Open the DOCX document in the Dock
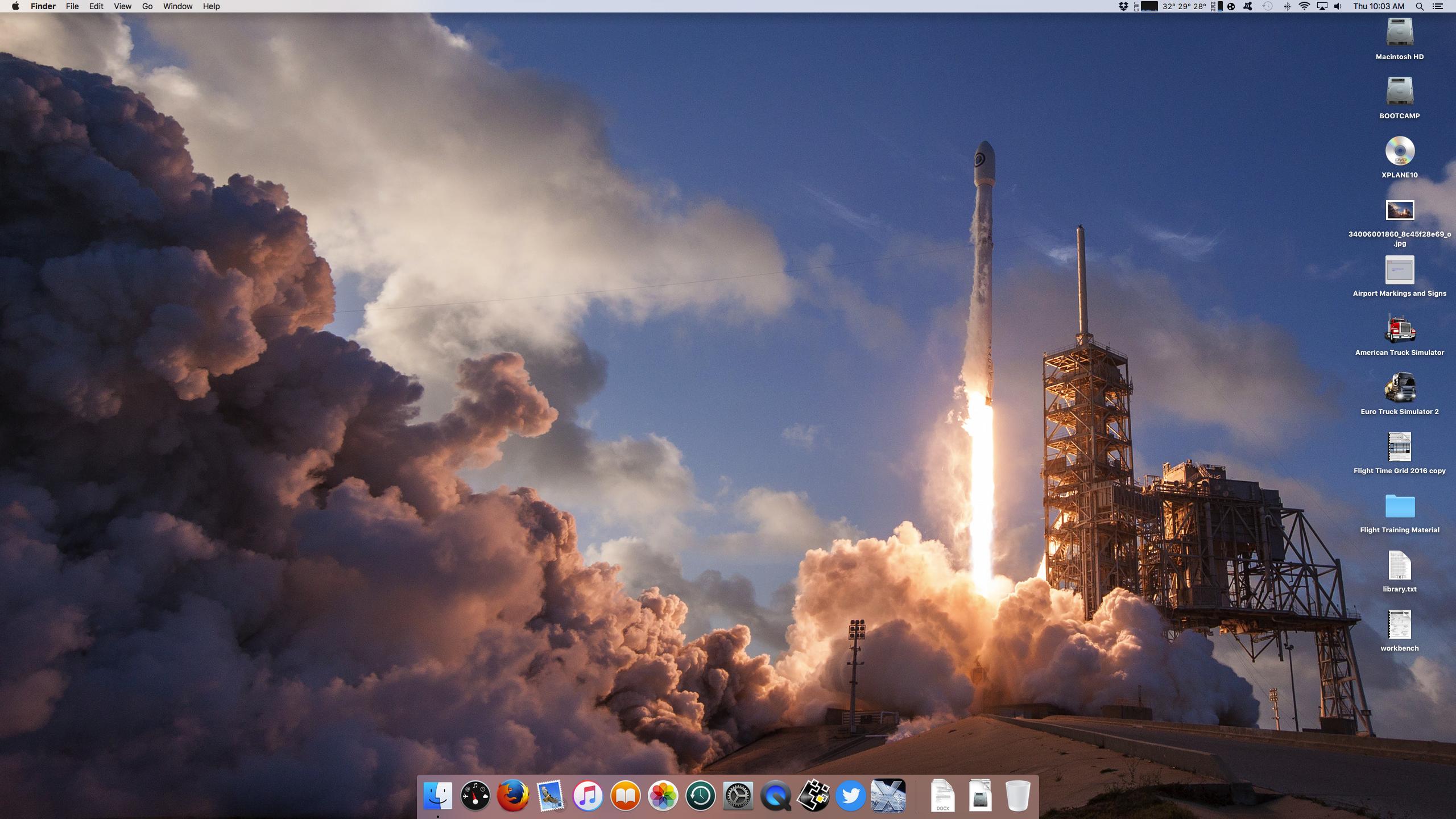This screenshot has height=819, width=1456. tap(942, 795)
